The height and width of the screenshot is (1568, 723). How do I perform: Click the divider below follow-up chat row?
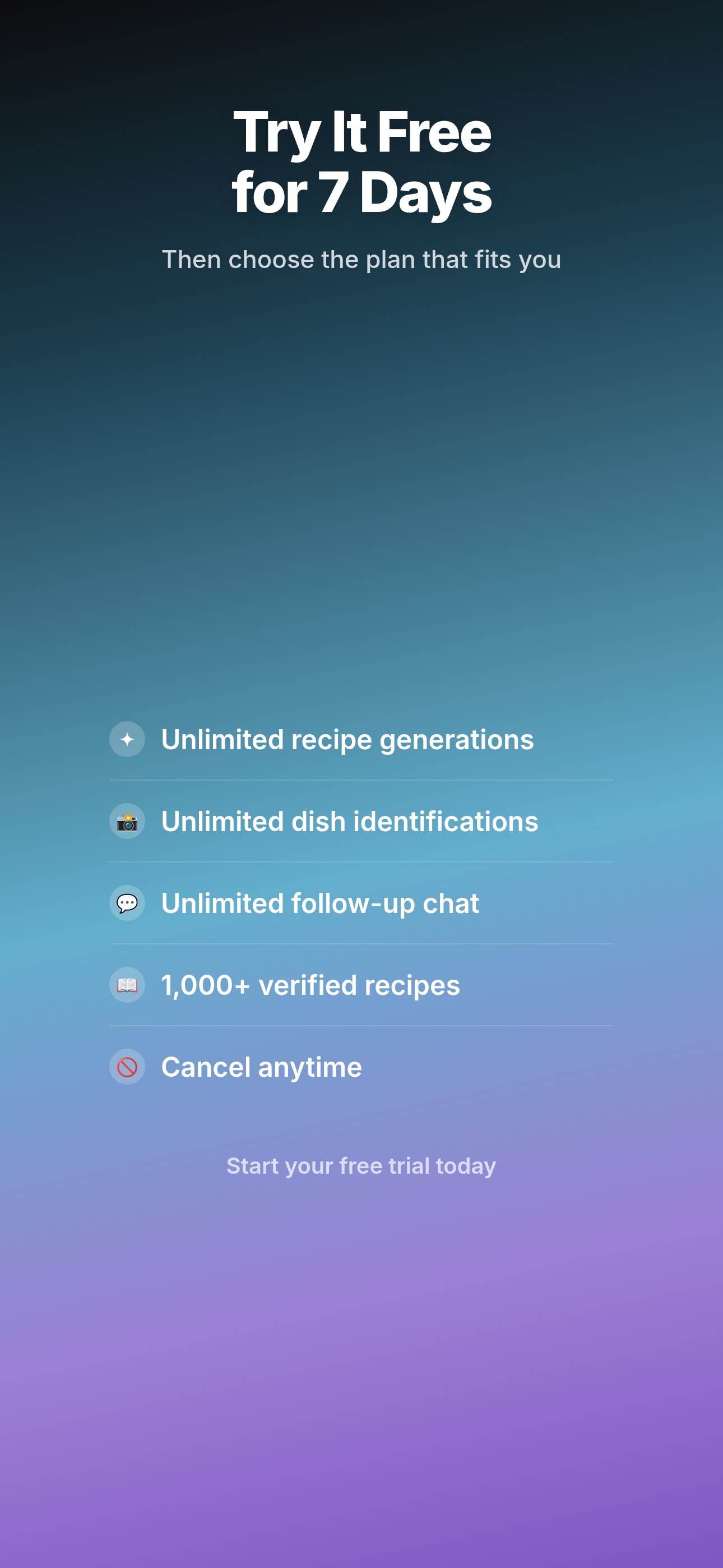(361, 943)
